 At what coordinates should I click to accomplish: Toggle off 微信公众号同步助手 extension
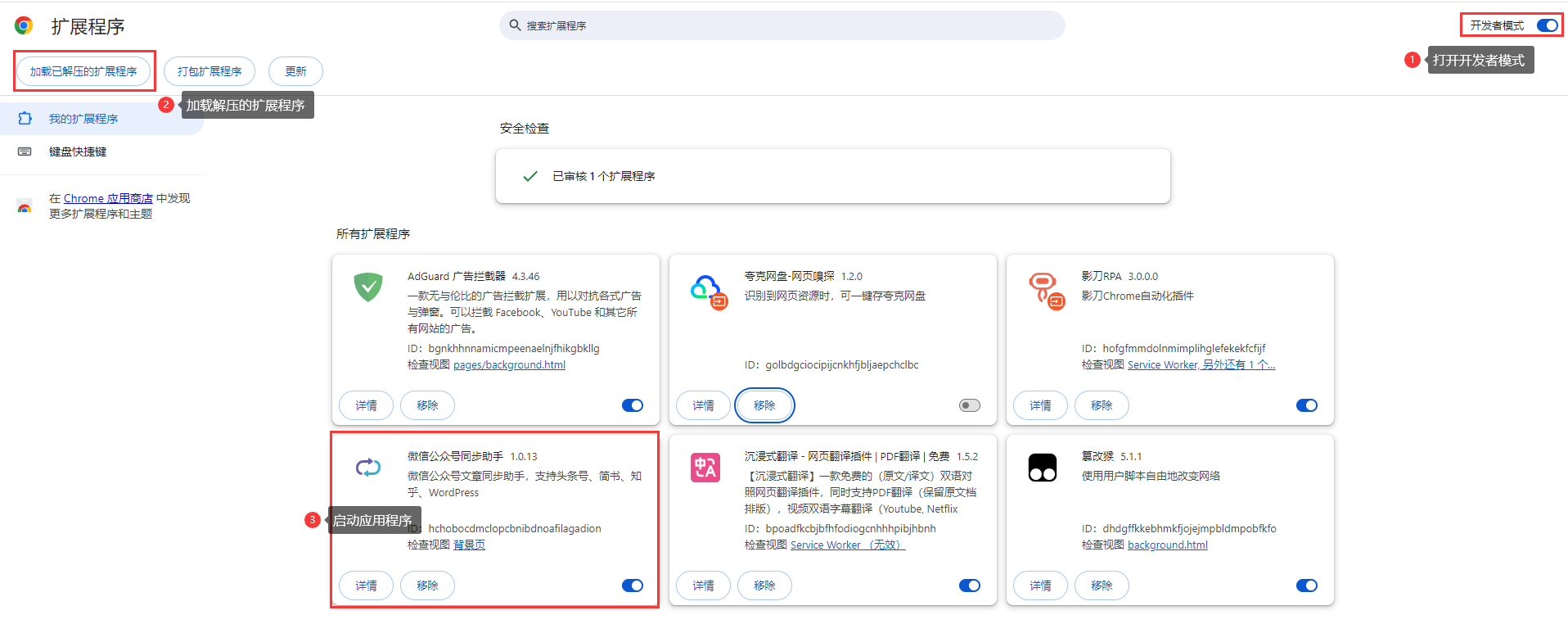coord(633,585)
